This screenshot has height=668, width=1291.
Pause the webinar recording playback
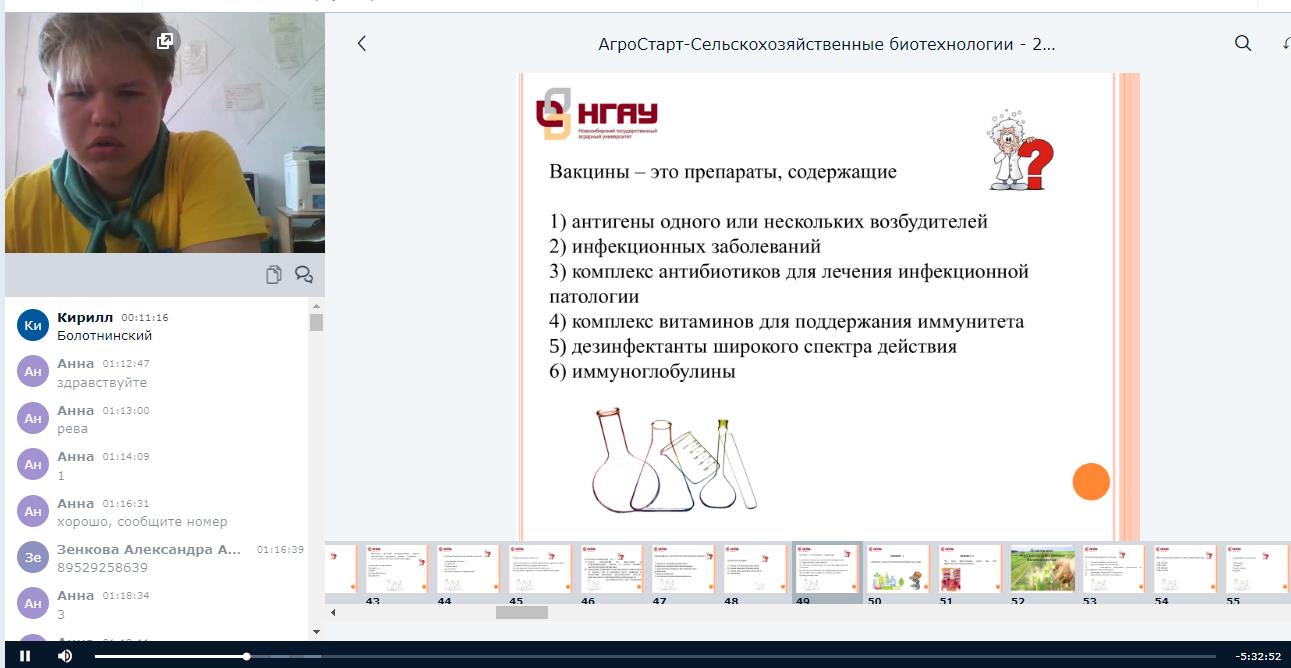(25, 656)
